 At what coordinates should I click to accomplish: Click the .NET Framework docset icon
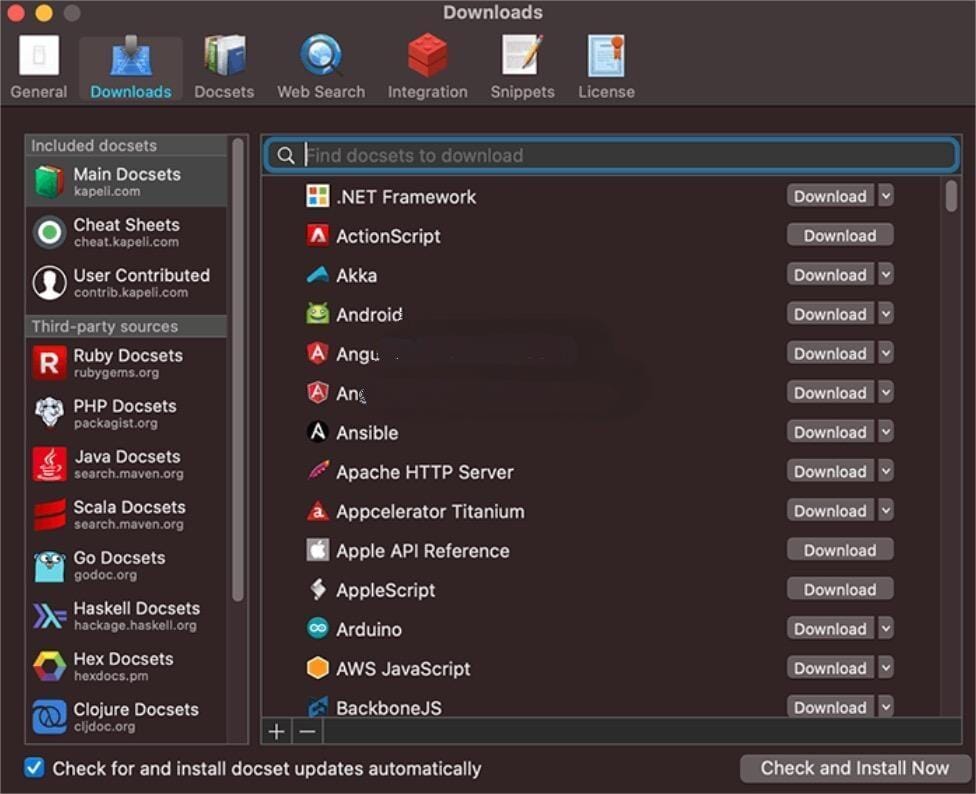click(317, 196)
